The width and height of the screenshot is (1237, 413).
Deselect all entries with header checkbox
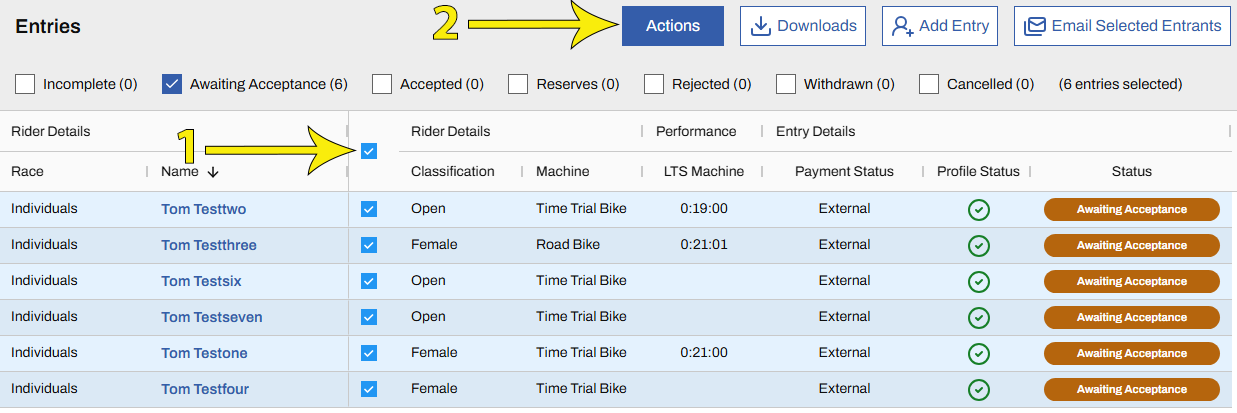point(369,151)
